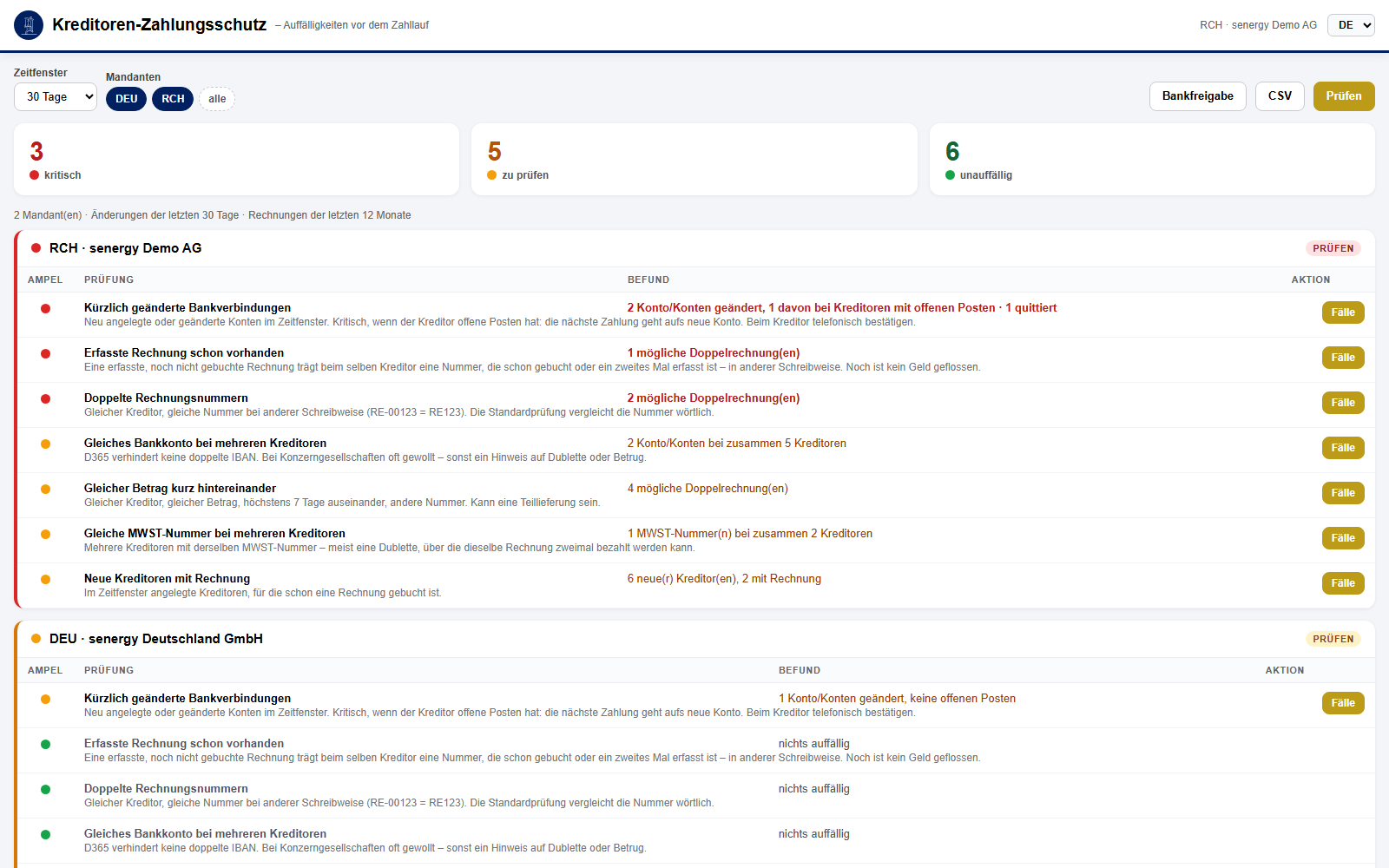
Task: Click orange dot of Gleicher Betrag kurz hintereinander
Action: [45, 489]
